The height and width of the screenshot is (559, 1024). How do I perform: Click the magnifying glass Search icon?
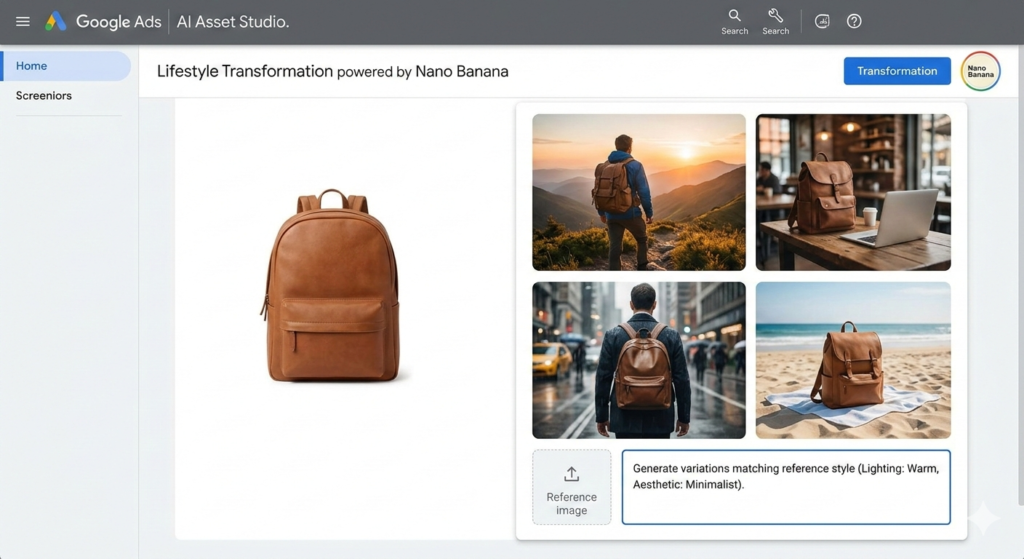(734, 16)
